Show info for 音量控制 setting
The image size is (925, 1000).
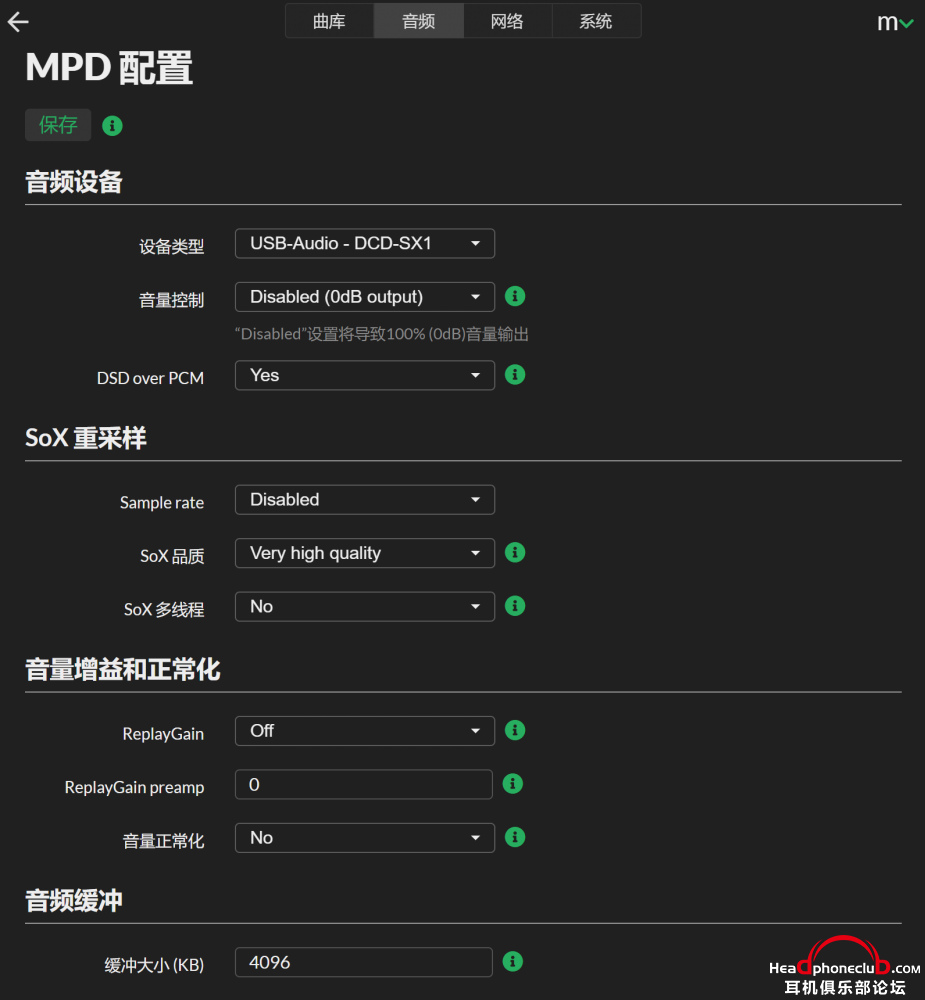pyautogui.click(x=515, y=296)
